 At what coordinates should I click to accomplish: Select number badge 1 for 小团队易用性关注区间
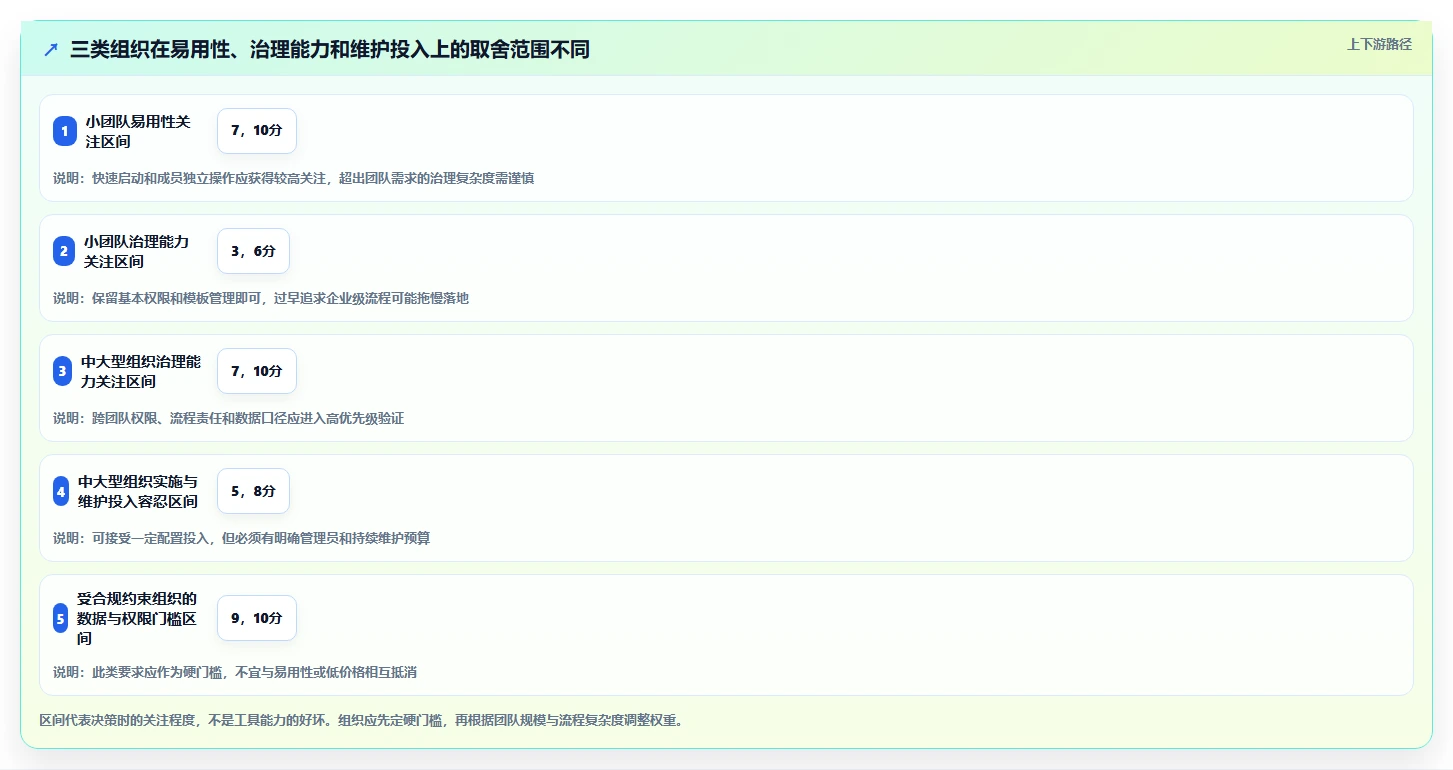click(65, 131)
